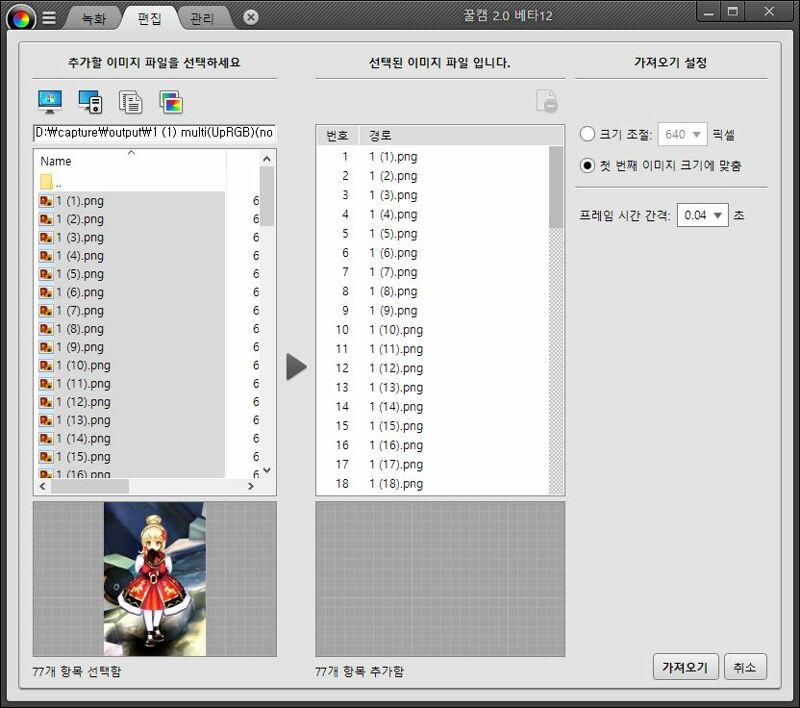
Task: Select file 1 (6).png in browser list
Action: [x=131, y=293]
